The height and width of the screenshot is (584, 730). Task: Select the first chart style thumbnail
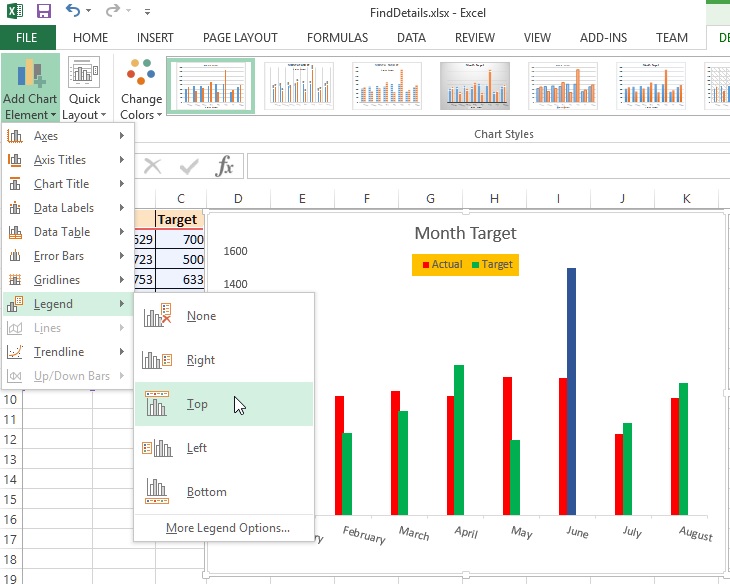[x=210, y=85]
